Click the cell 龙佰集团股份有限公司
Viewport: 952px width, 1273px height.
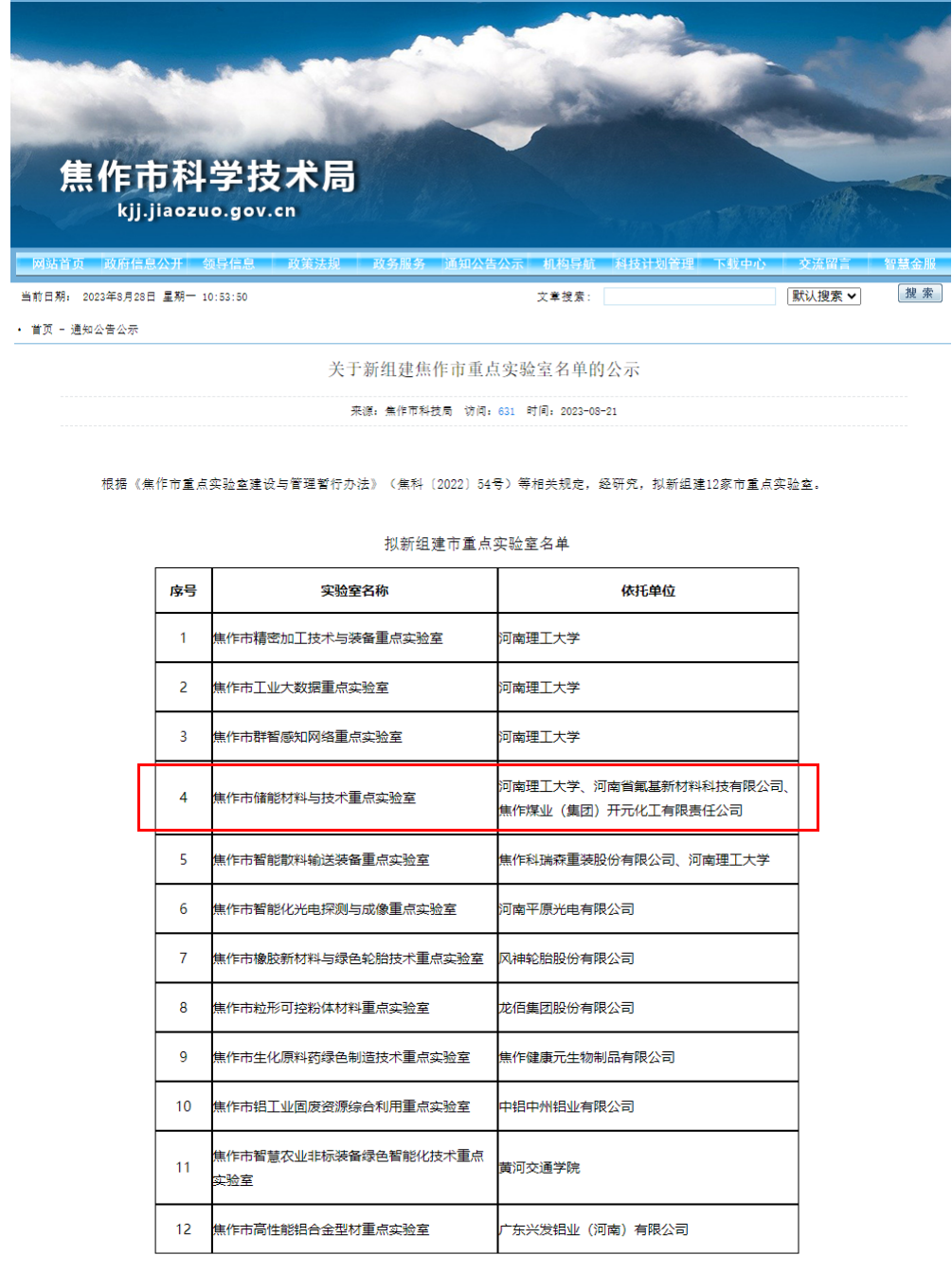[648, 1008]
